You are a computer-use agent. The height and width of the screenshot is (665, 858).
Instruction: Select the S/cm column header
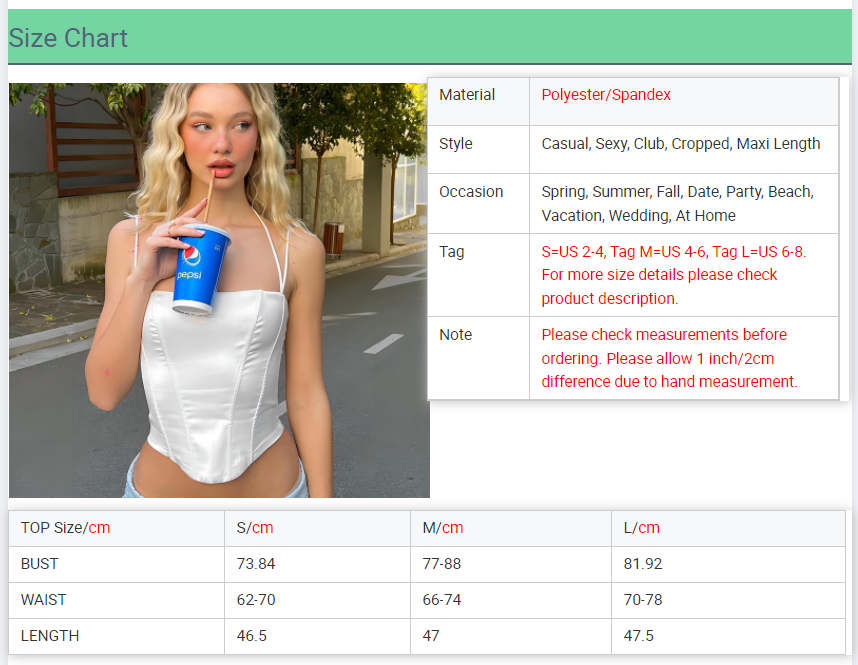tap(255, 528)
